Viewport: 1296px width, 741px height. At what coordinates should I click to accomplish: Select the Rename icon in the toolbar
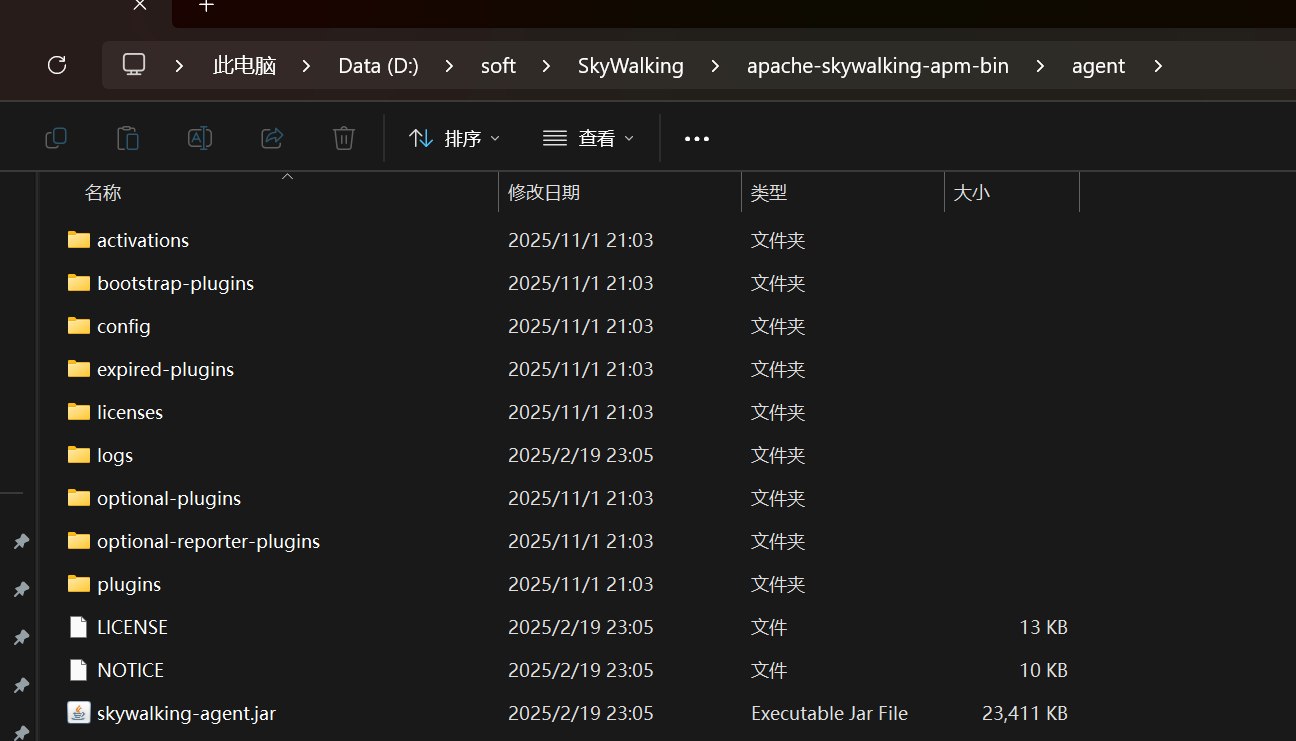tap(199, 138)
